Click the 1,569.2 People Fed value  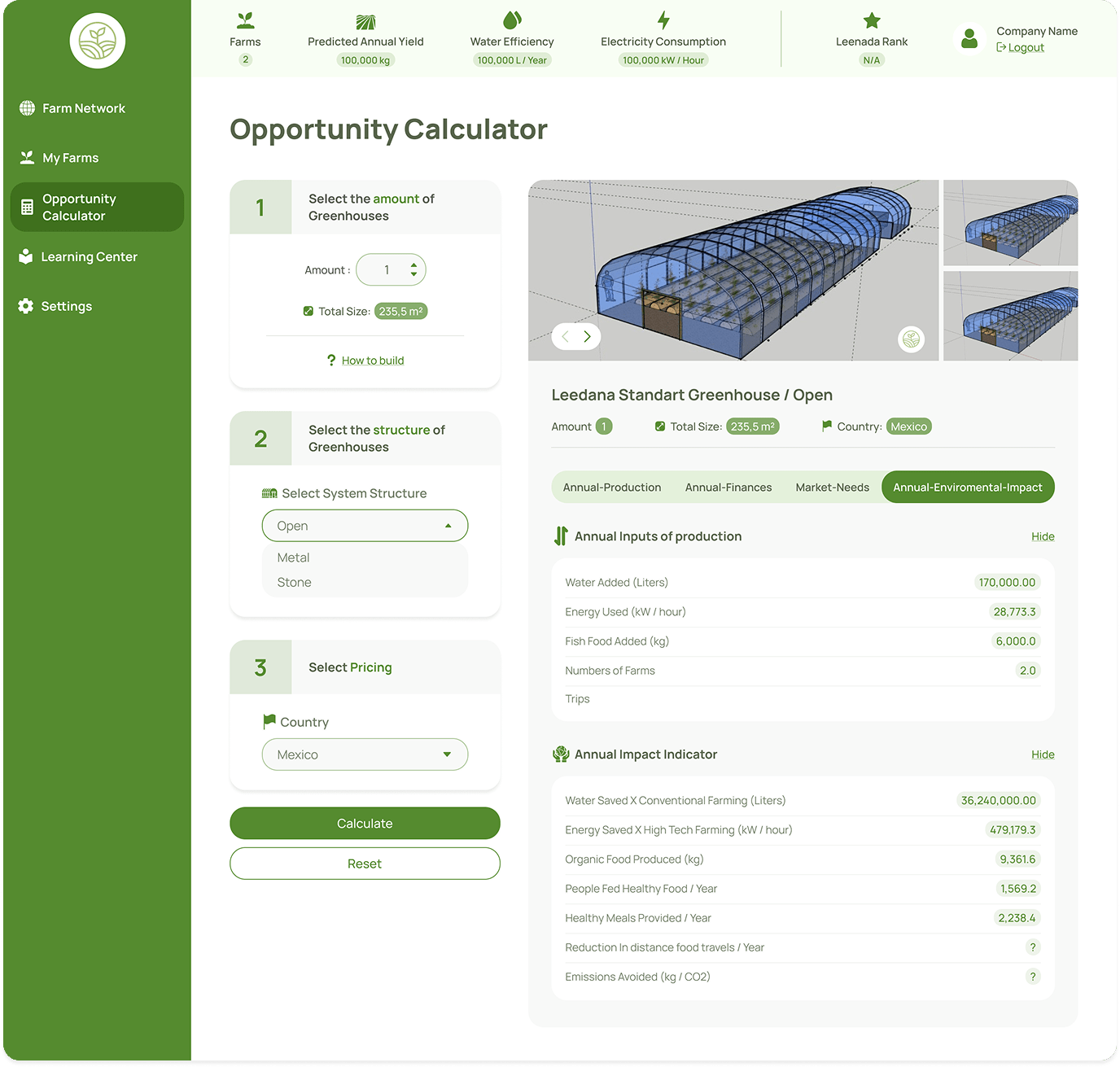coord(1018,888)
